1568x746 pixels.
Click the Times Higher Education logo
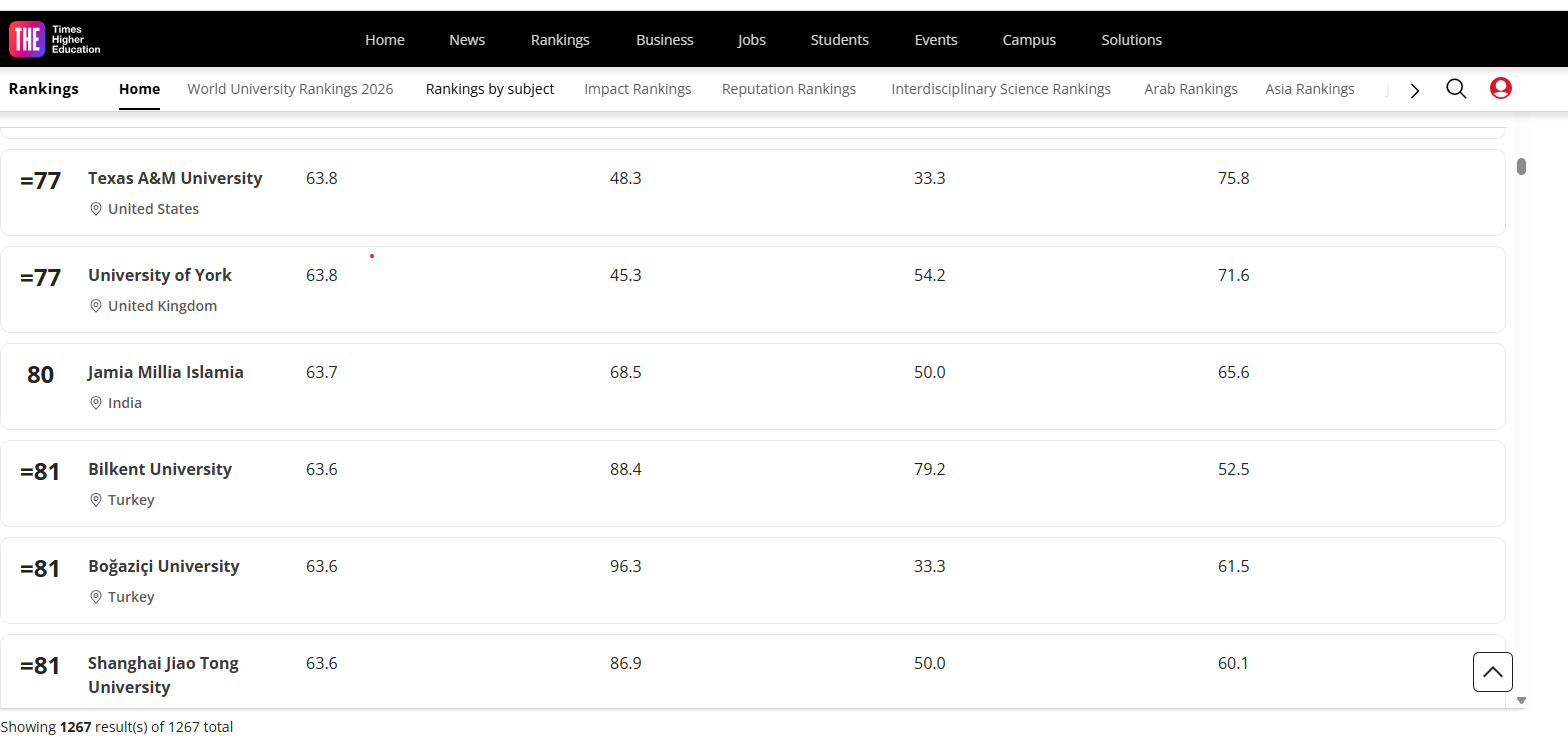tap(55, 39)
